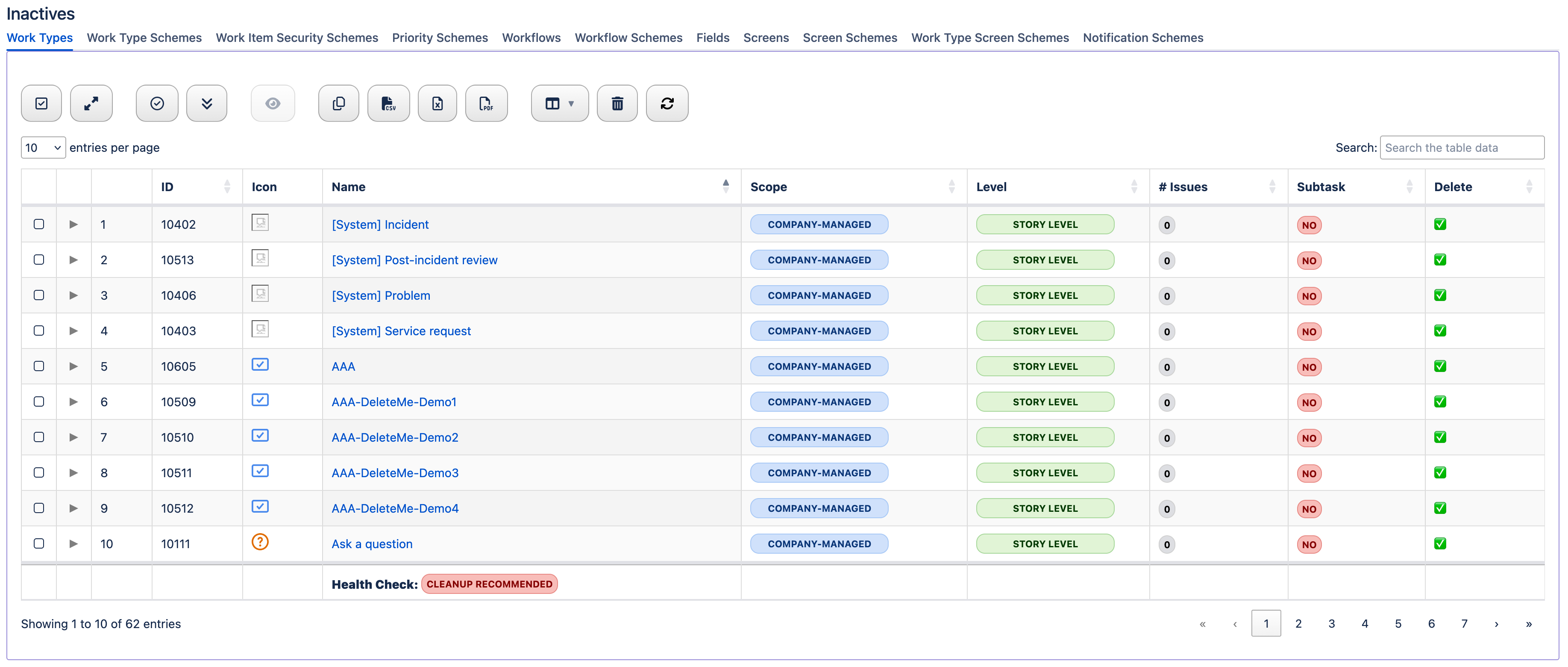Expand details for [System] Problem row

click(73, 295)
